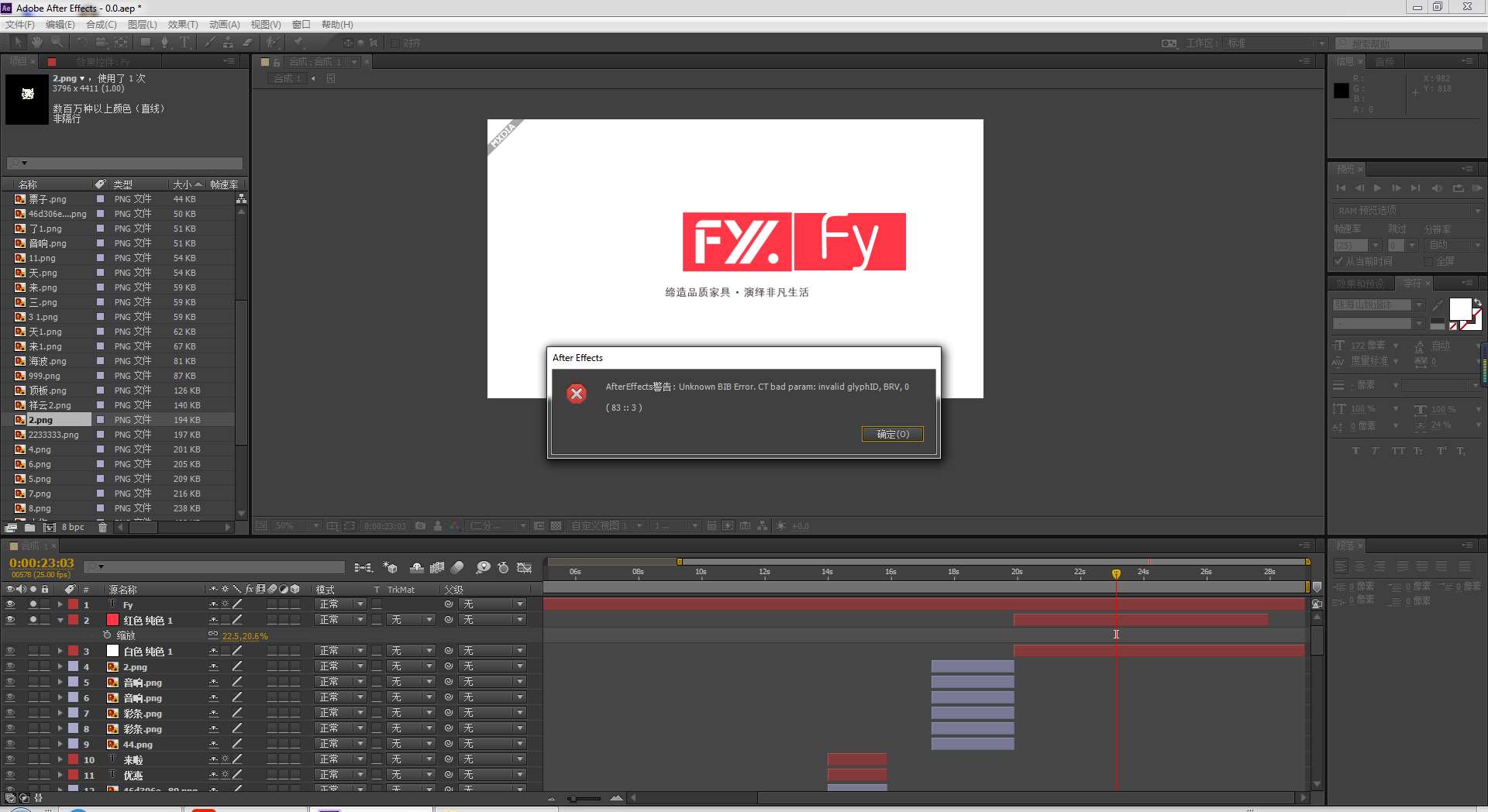Expand the 白色 纯色 1 layer
This screenshot has height=812, width=1488.
[60, 651]
